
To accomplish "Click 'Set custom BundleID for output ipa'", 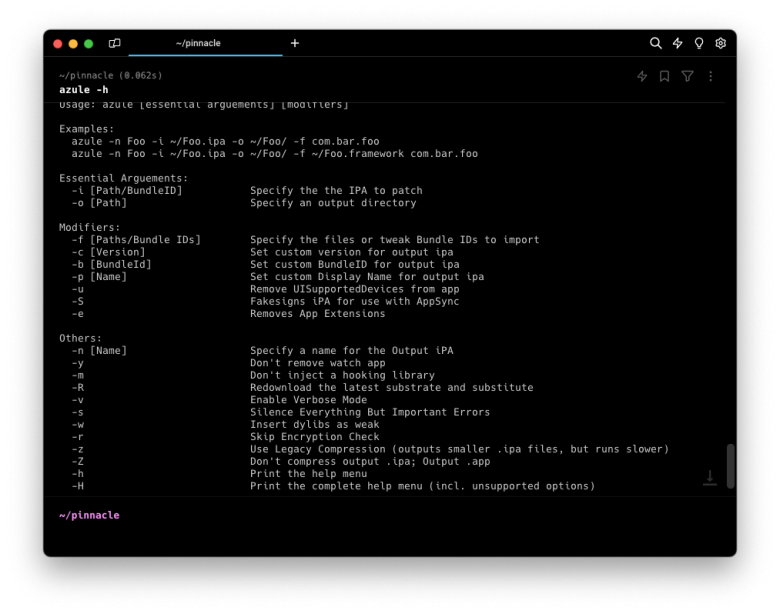I will (355, 264).
